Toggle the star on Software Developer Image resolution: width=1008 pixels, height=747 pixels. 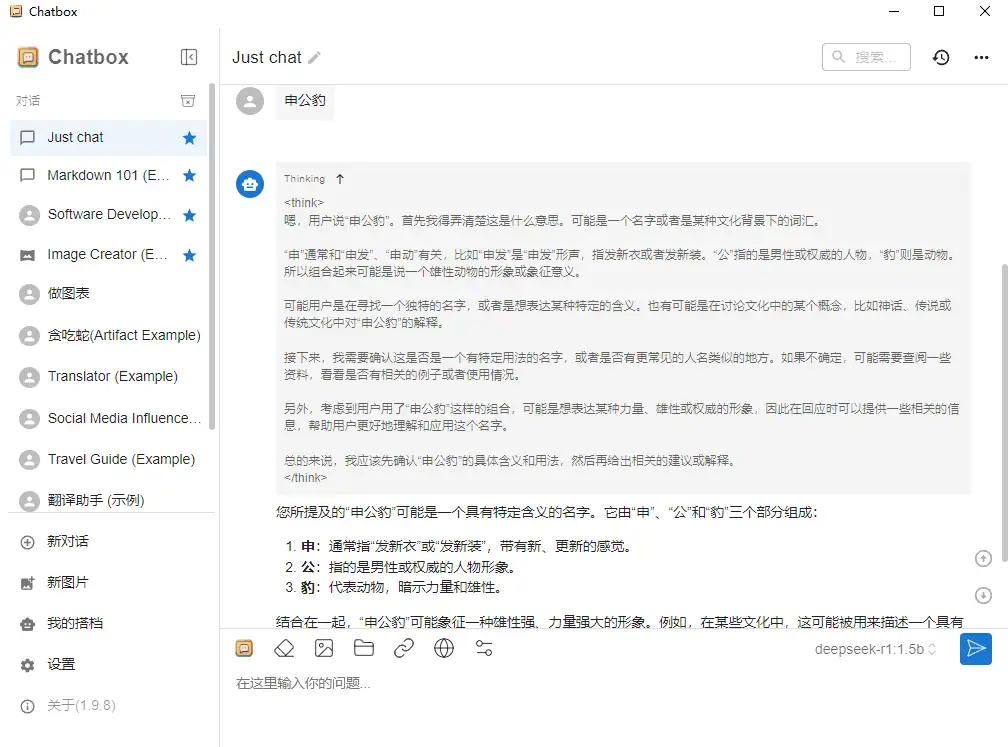pos(189,215)
